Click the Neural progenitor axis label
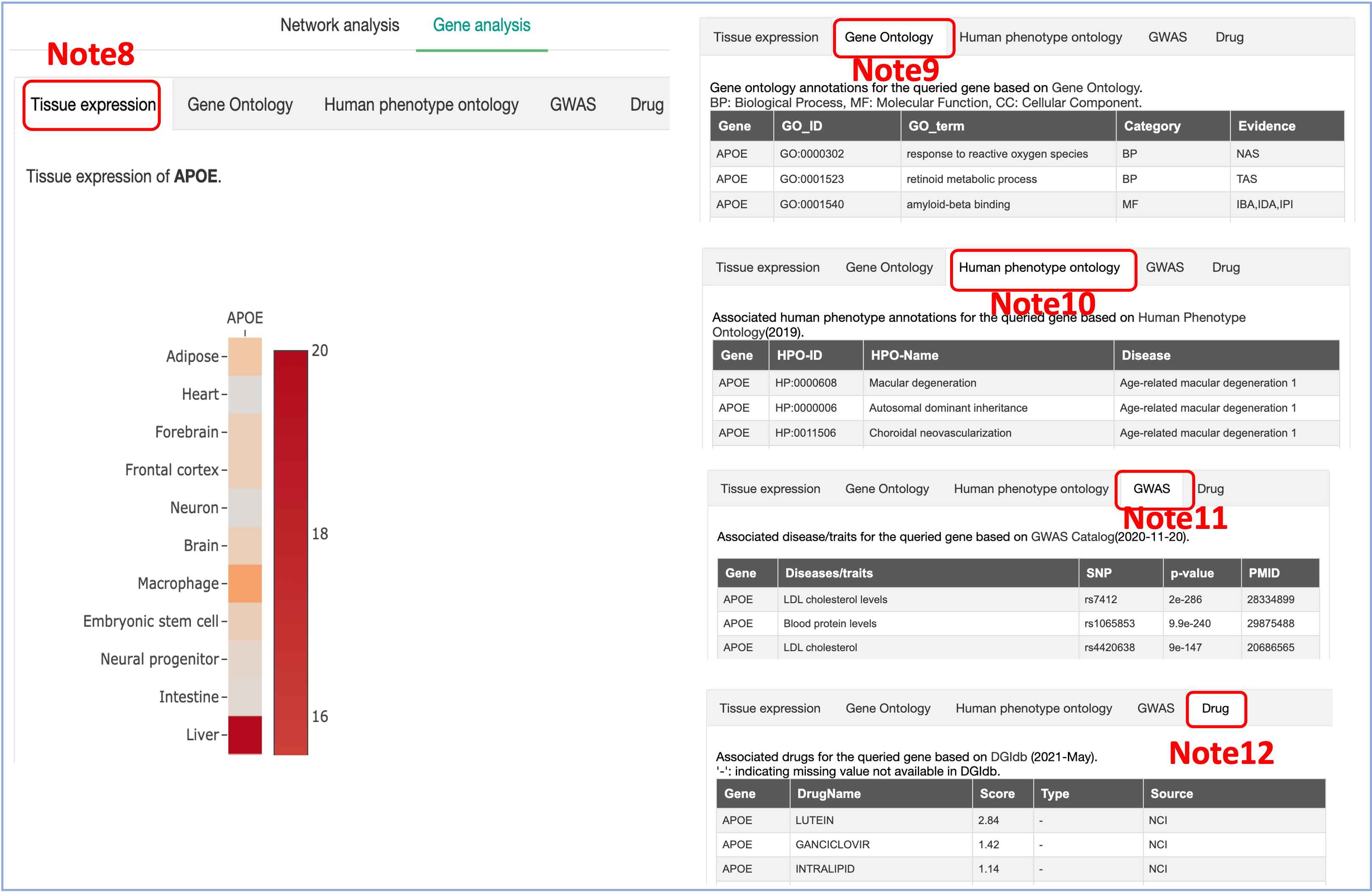Image resolution: width=1372 pixels, height=892 pixels. coord(160,659)
